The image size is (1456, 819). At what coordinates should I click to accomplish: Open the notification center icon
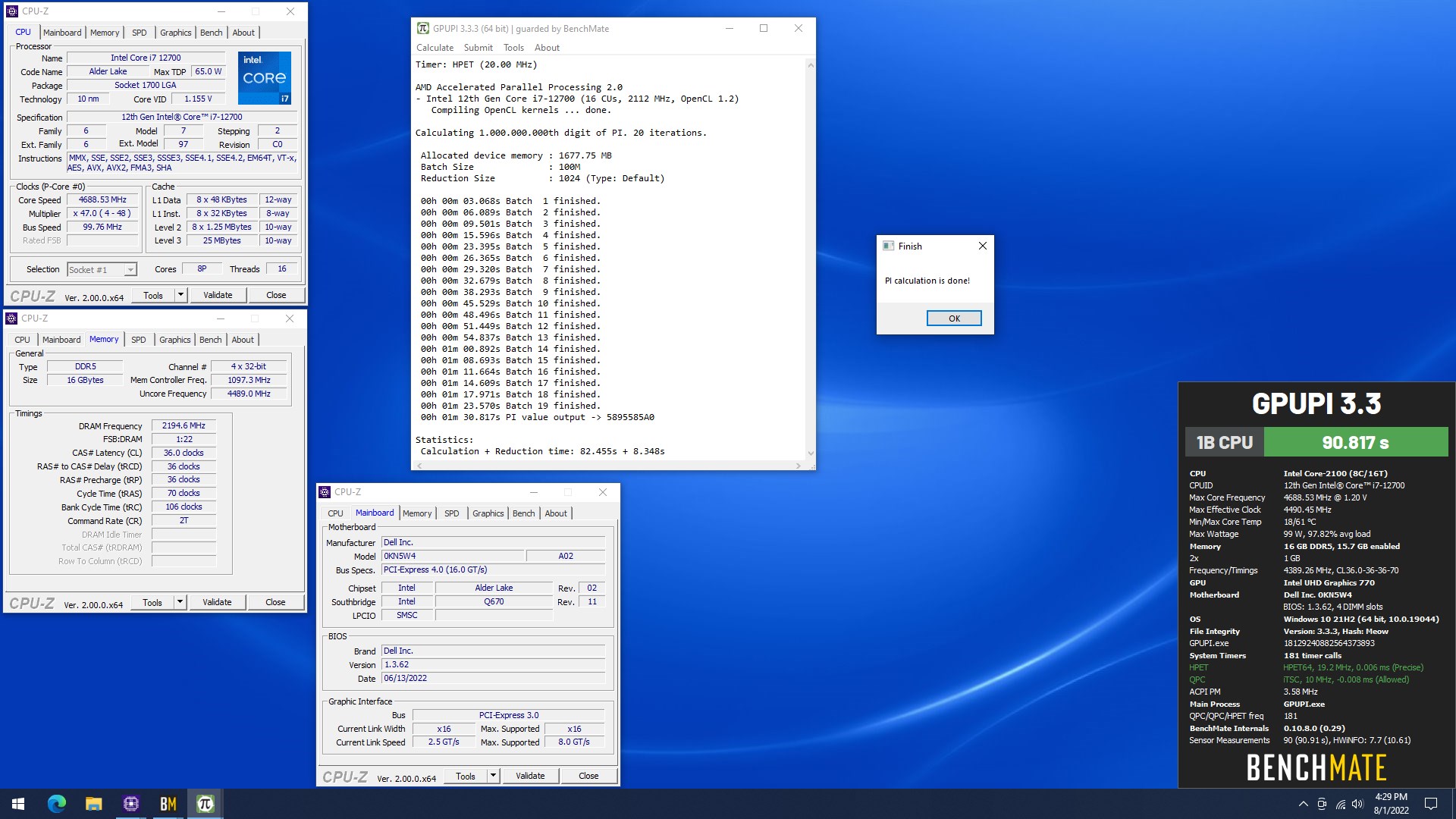pos(1431,804)
